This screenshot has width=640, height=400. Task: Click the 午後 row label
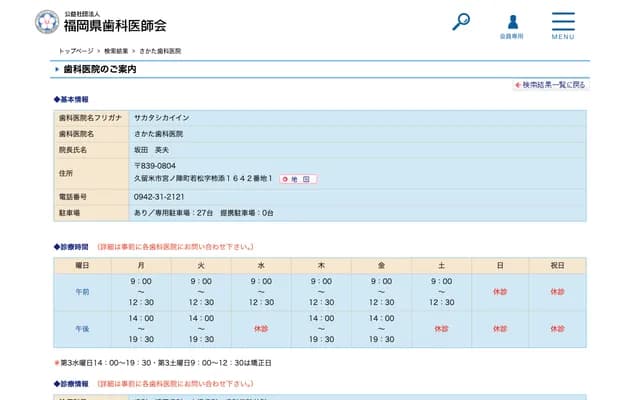(82, 329)
